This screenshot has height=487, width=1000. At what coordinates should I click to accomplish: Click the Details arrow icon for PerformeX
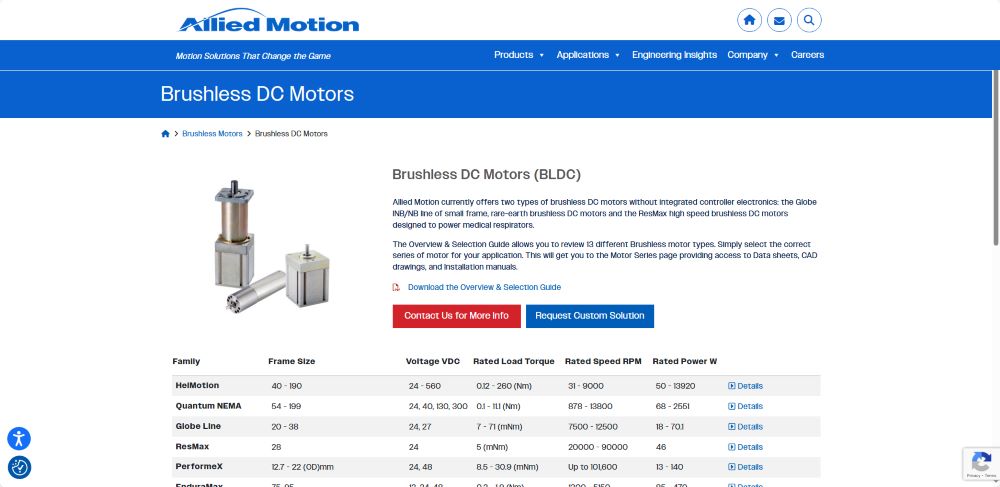click(x=732, y=467)
